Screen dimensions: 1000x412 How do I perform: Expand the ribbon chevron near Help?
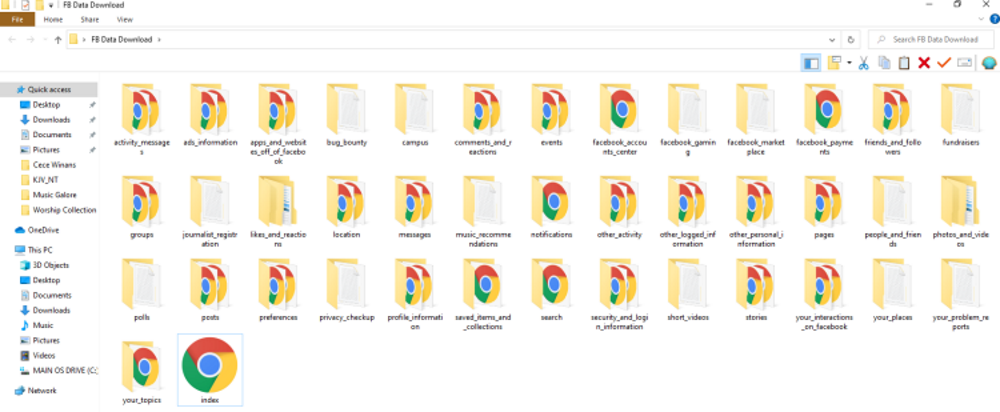click(982, 20)
